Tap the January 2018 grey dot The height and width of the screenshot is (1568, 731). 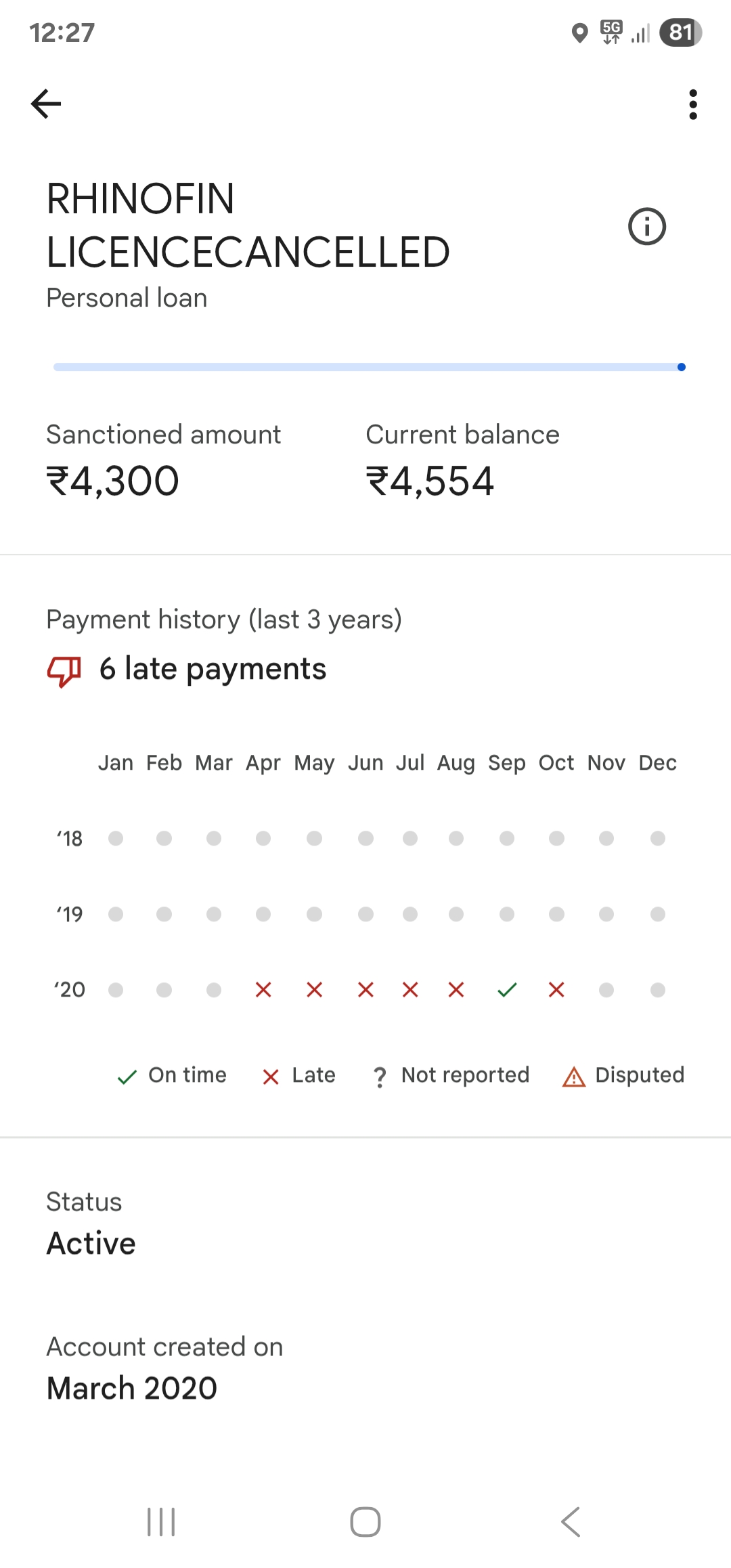click(116, 839)
